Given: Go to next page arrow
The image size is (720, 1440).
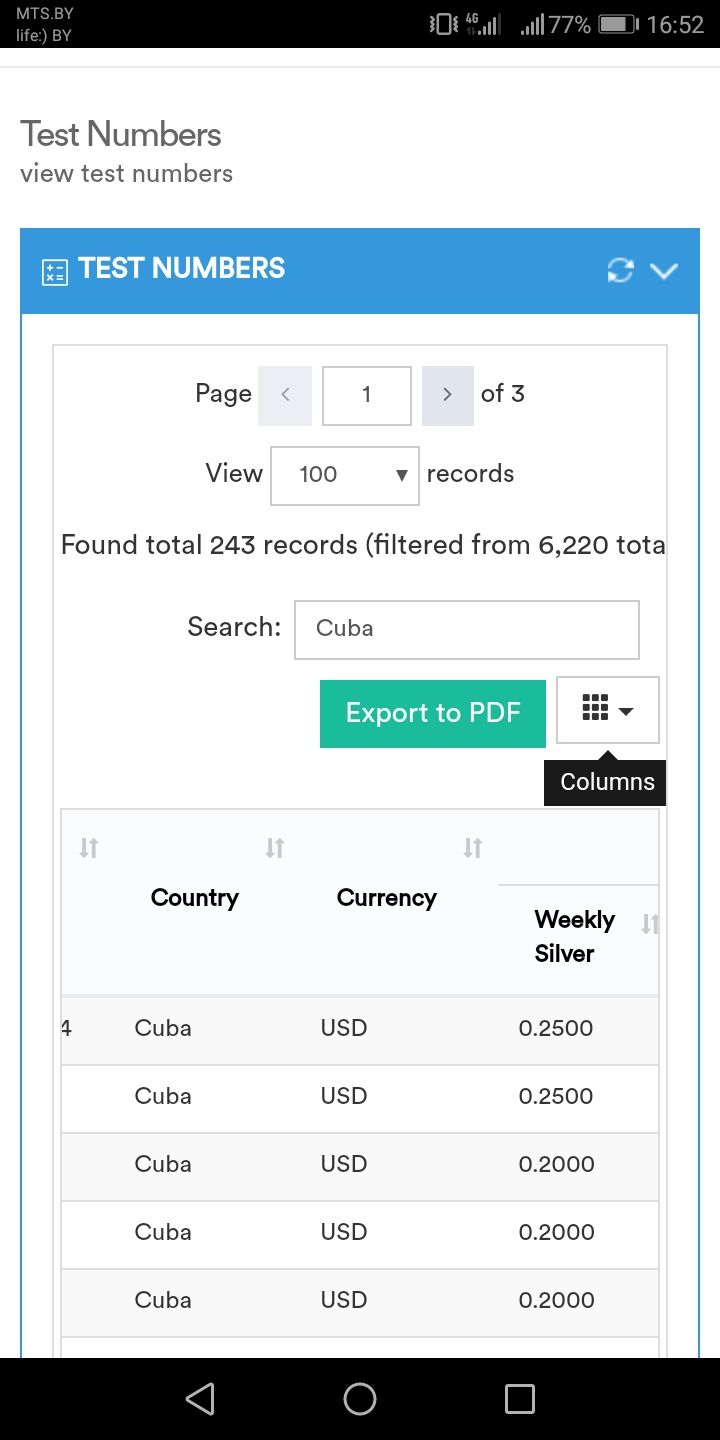Looking at the screenshot, I should tap(447, 395).
